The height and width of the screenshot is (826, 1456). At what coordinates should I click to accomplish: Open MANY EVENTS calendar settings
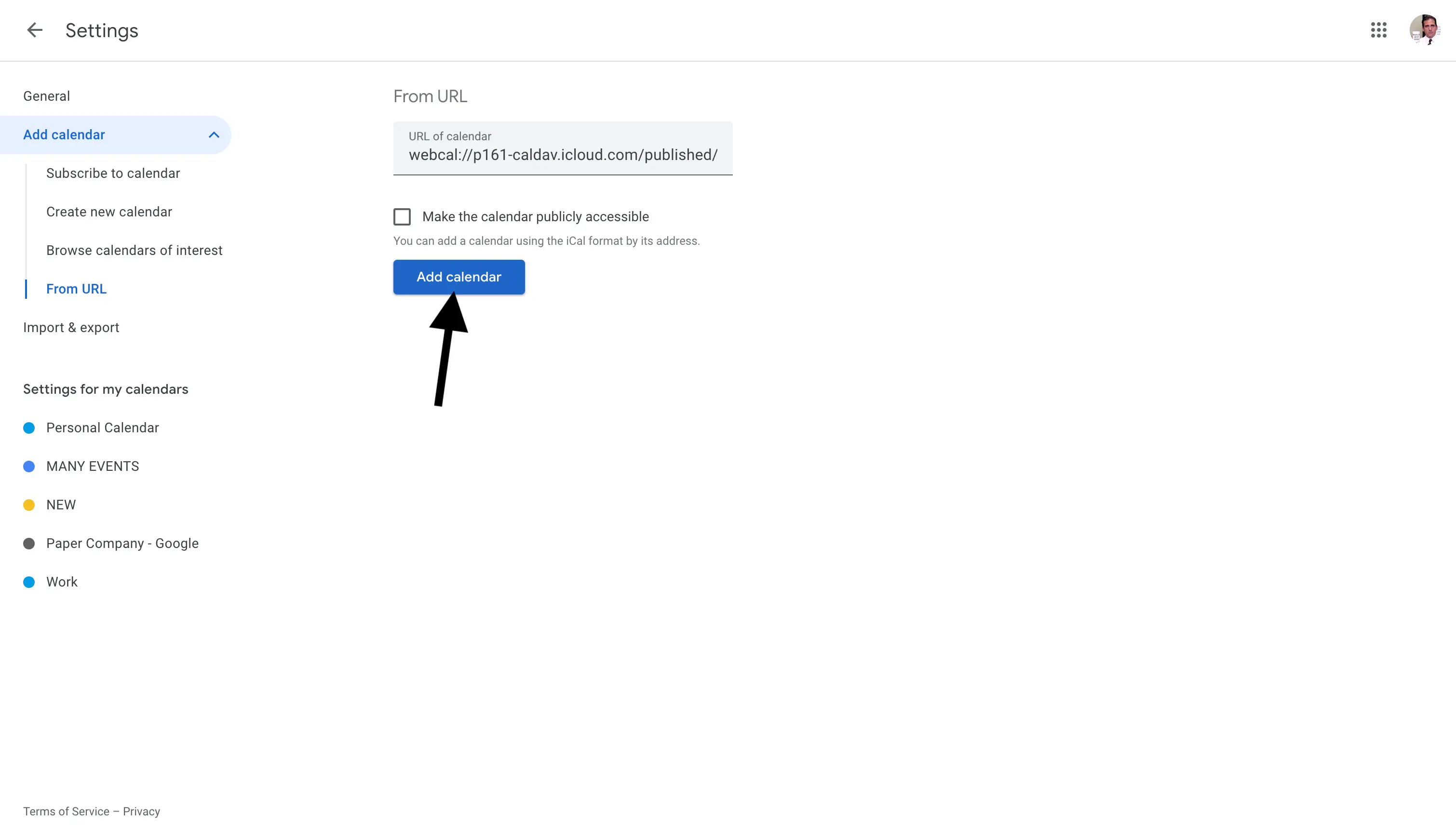(x=92, y=466)
